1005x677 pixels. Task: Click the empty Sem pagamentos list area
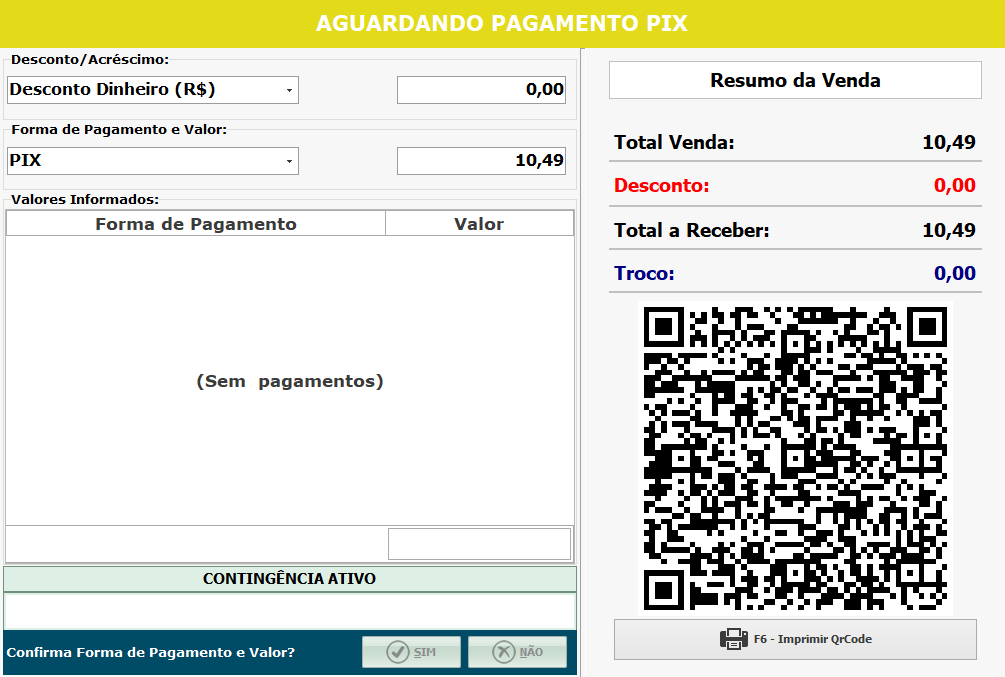[x=290, y=381]
